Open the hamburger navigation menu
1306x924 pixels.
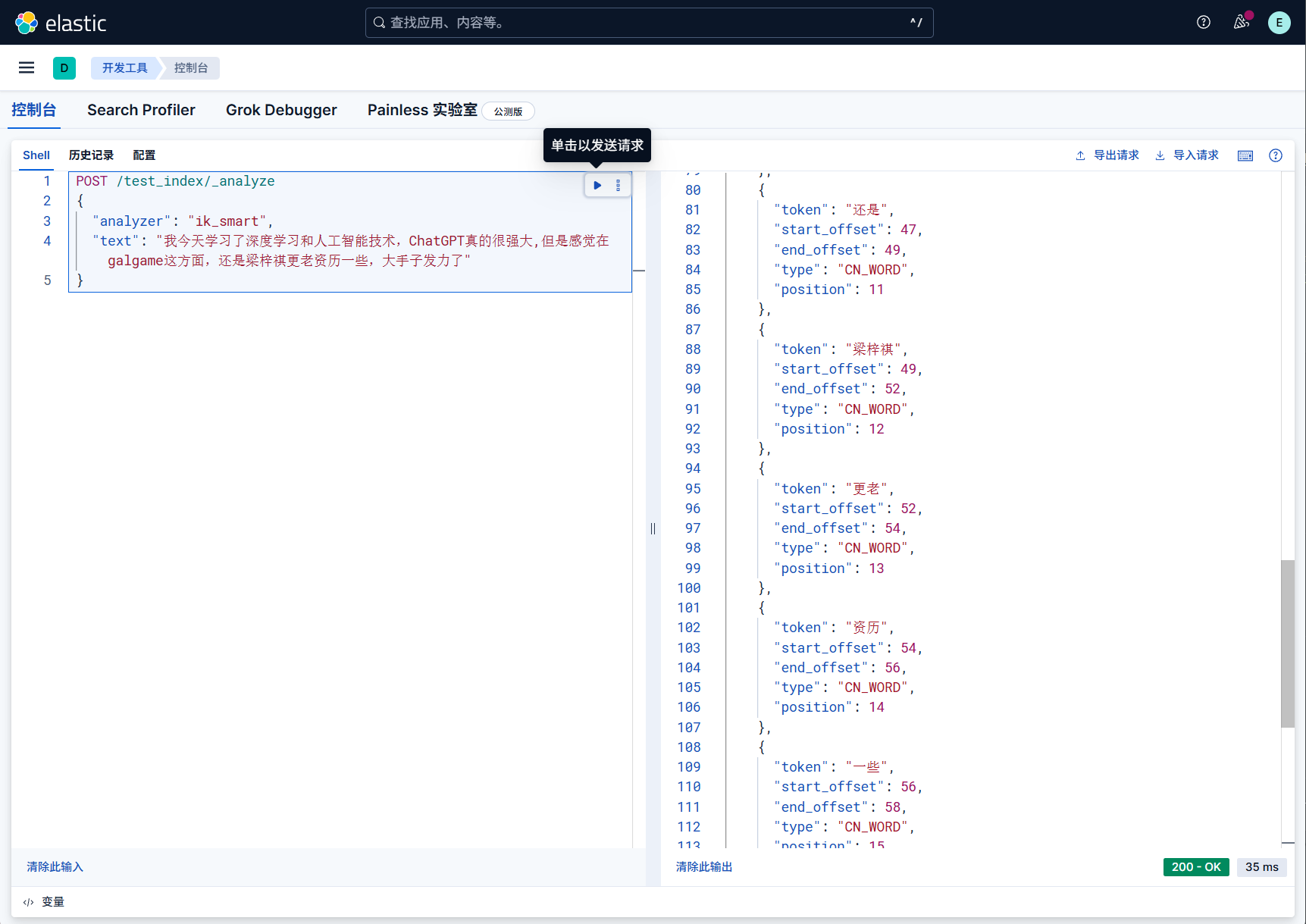[x=27, y=68]
